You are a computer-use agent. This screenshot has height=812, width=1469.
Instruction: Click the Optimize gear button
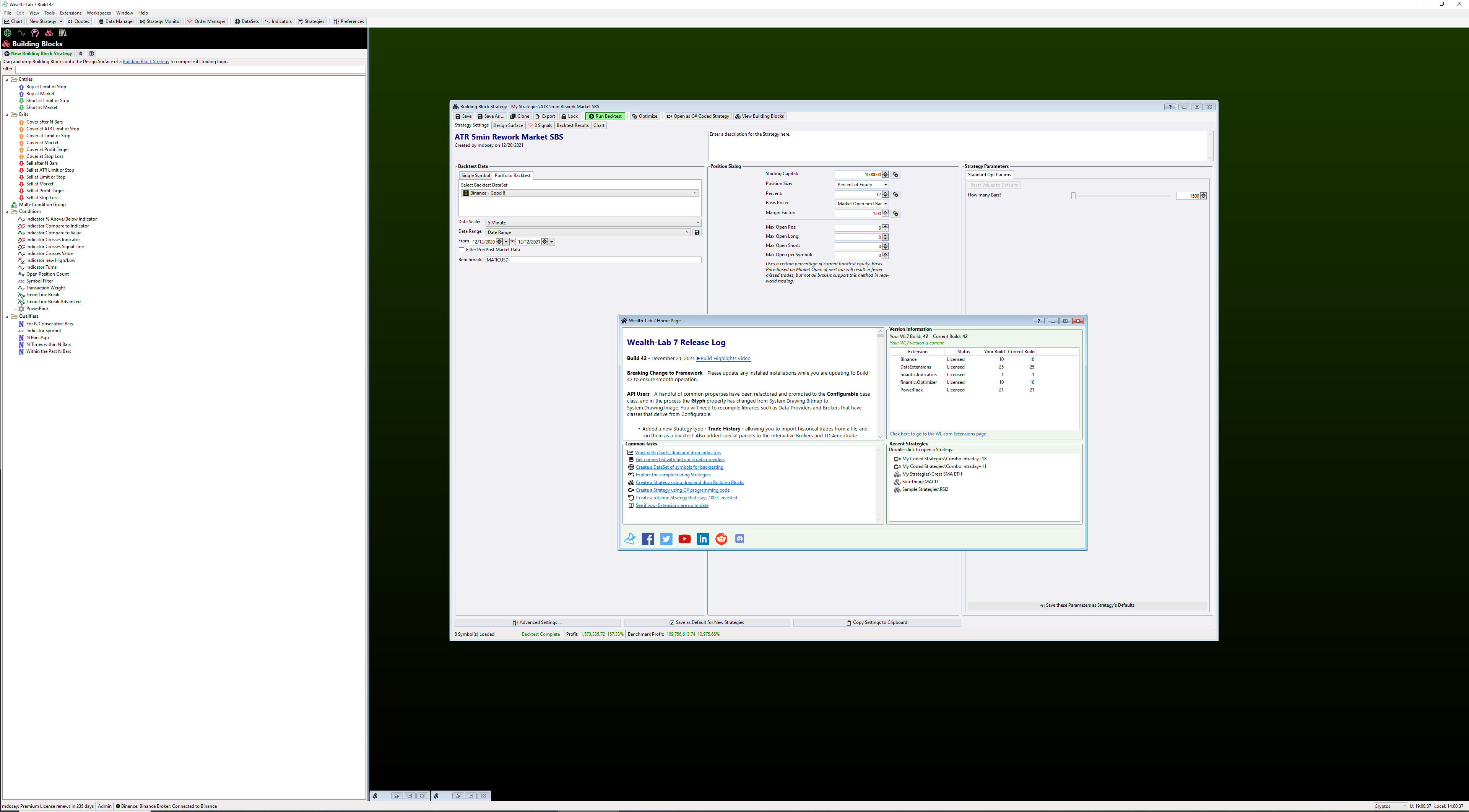[x=645, y=116]
